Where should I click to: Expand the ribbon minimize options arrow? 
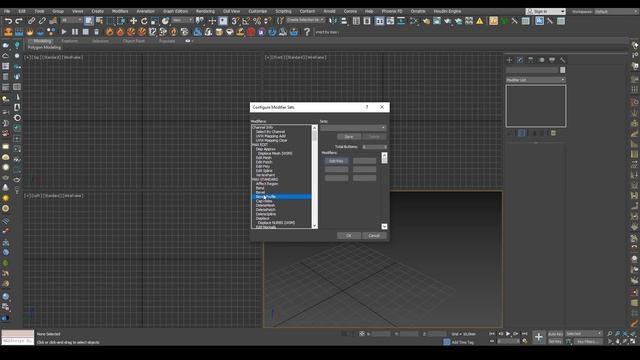click(x=192, y=41)
